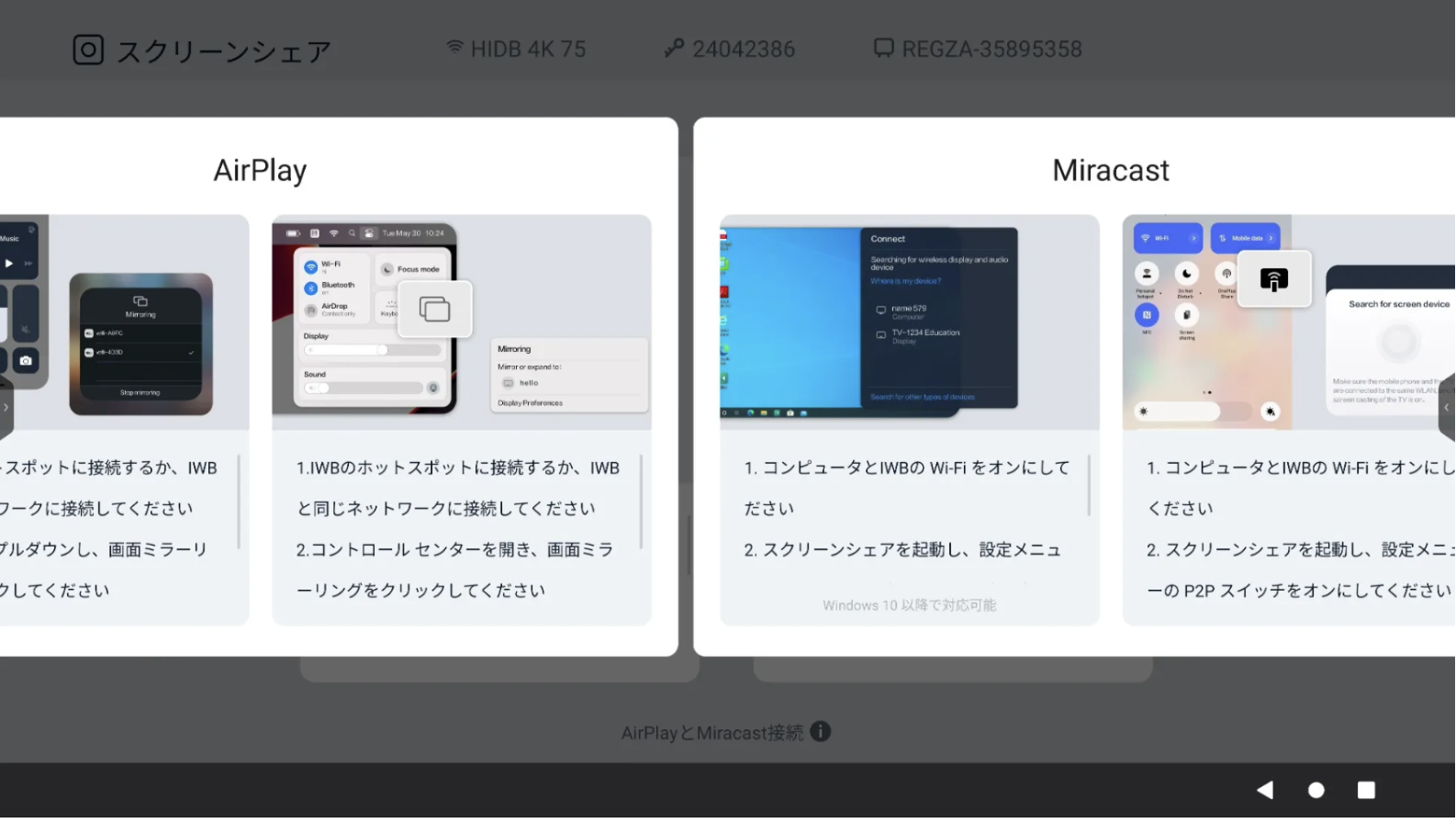Click the screen mirroring icon on macOS thumbnail
1456x823 pixels.
click(x=434, y=309)
